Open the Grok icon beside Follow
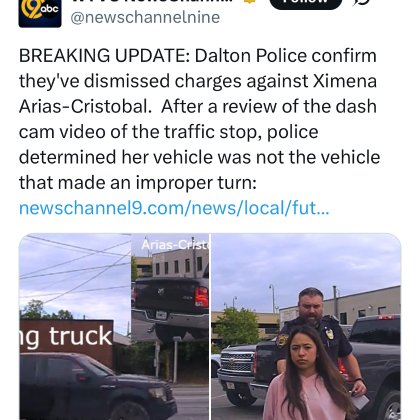Viewport: 420px width, 420px height. 362,3
